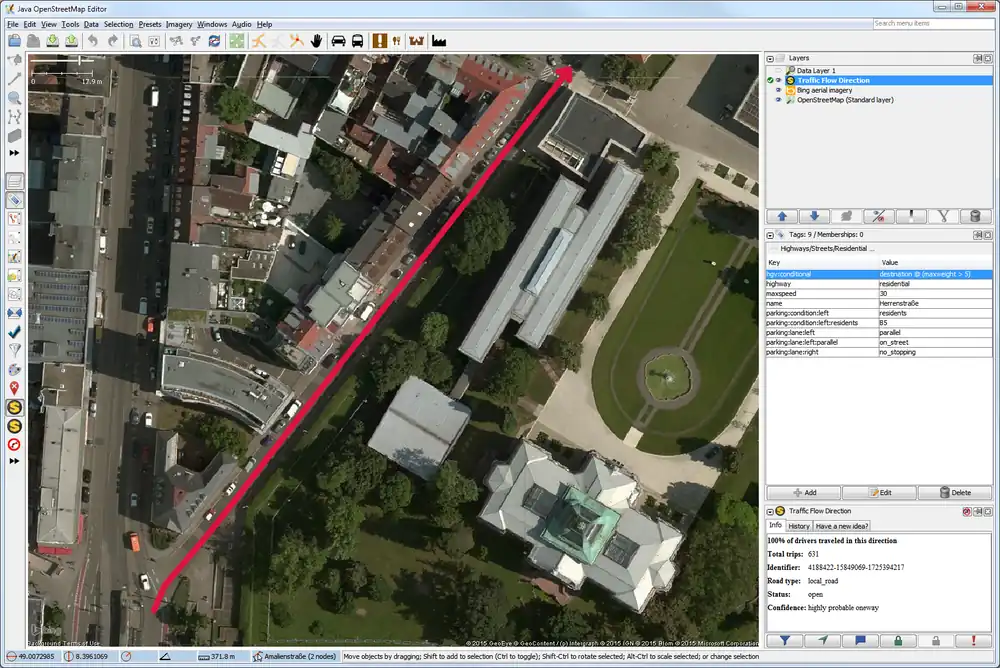Click the blue comment bubble button

coord(860,640)
